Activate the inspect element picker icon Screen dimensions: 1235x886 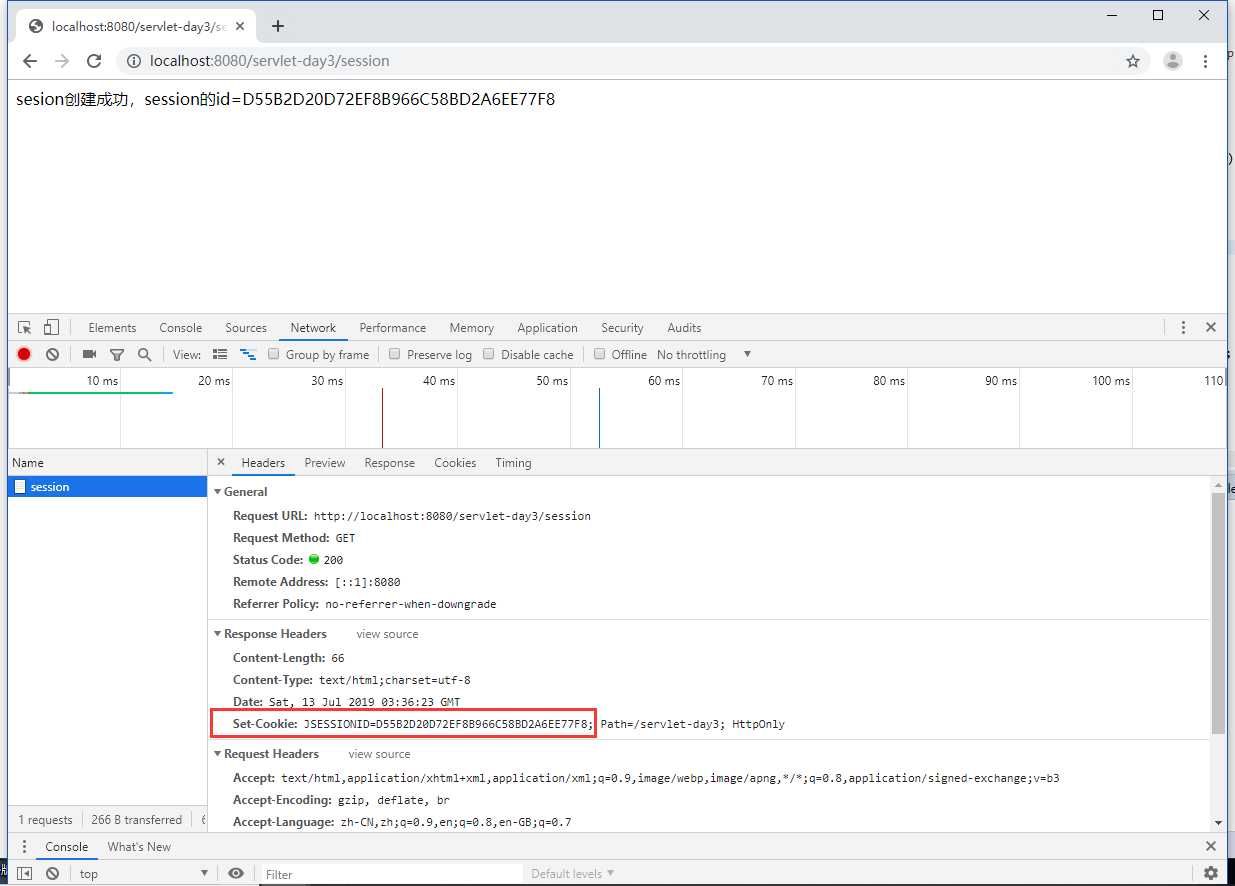25,327
